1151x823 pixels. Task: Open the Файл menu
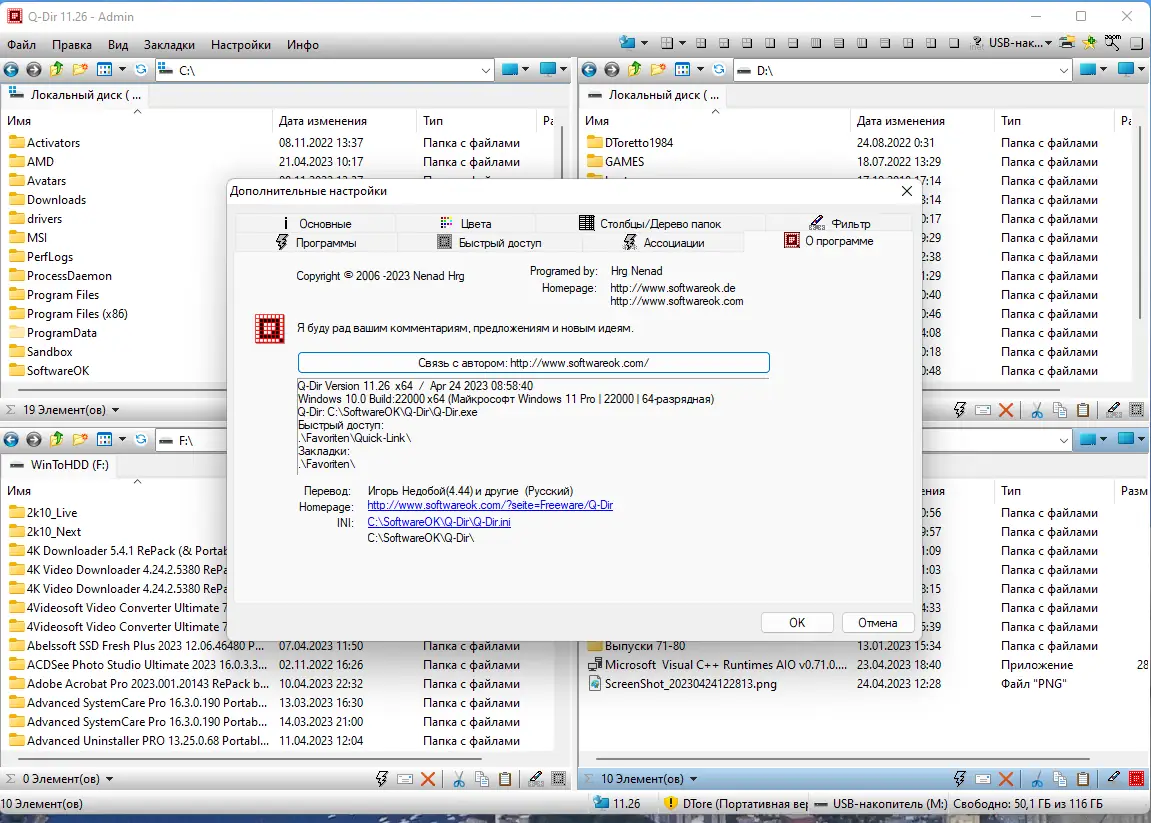[x=21, y=45]
